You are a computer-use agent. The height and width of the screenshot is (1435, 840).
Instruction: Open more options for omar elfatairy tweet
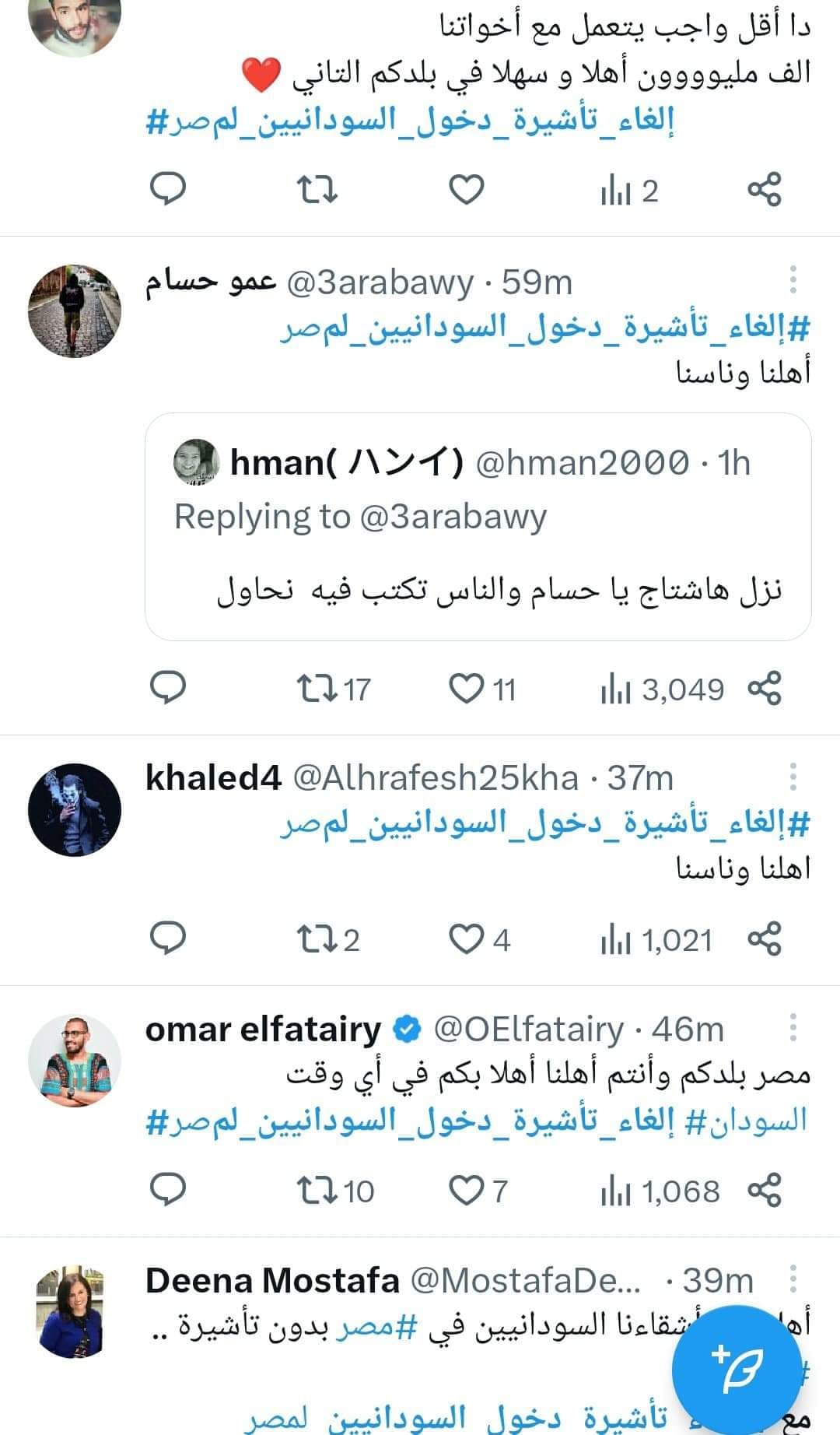[x=793, y=1028]
